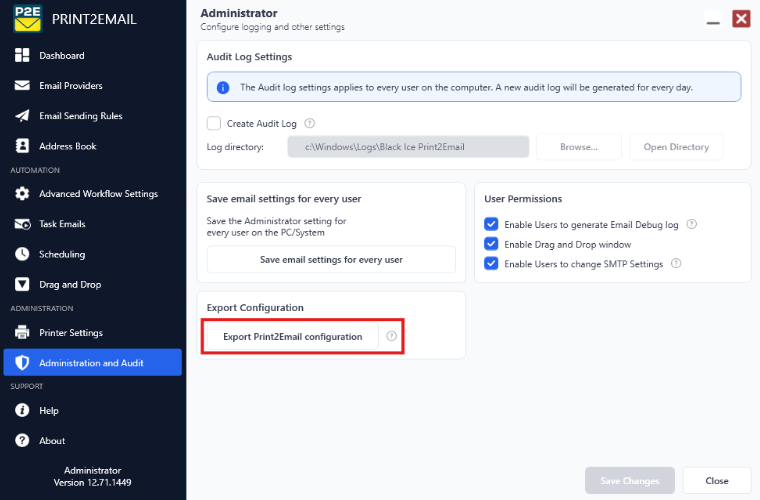This screenshot has width=760, height=500.
Task: Go to Email Providers section
Action: [93, 85]
